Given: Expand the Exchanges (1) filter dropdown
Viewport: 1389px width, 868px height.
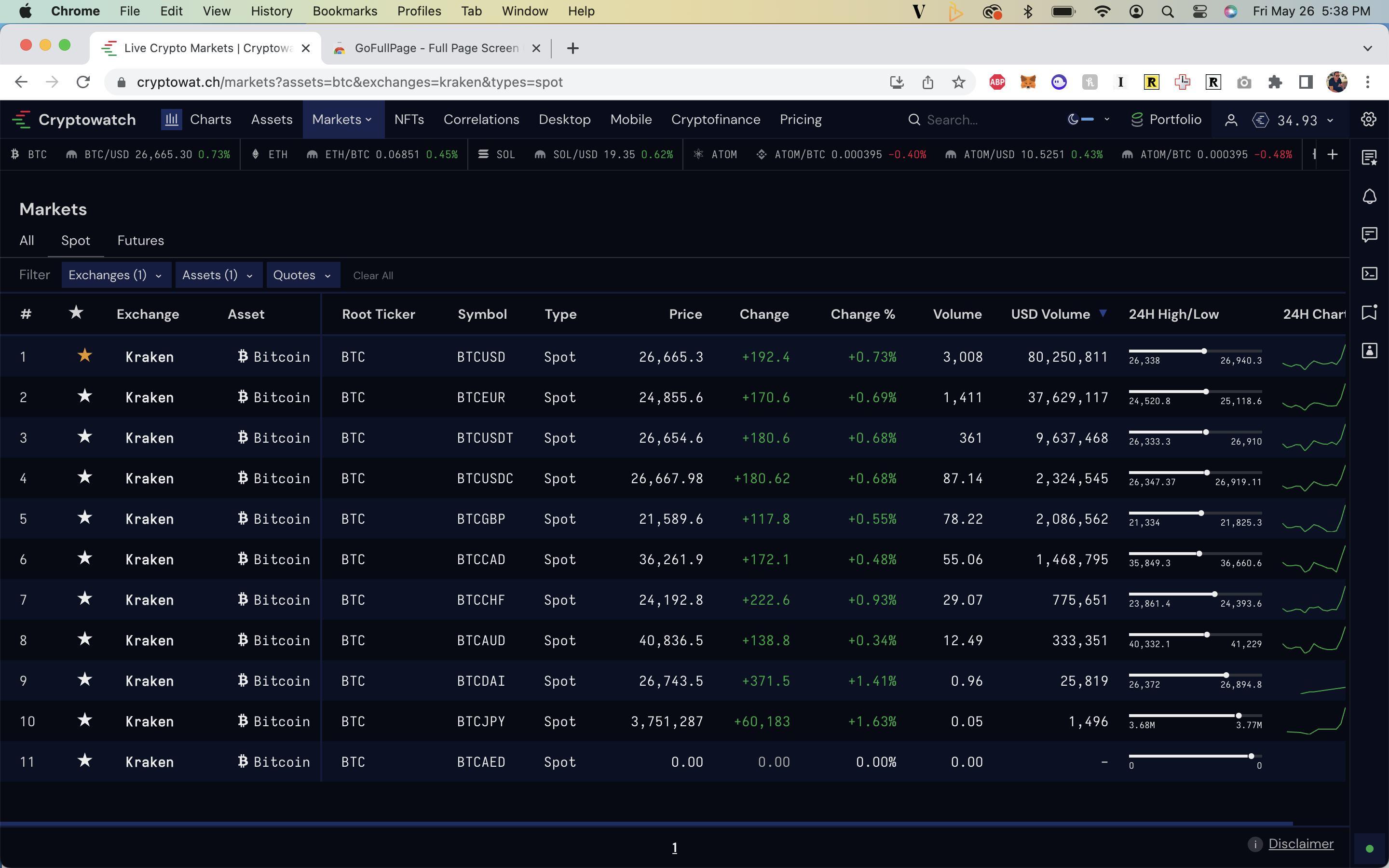Looking at the screenshot, I should [x=115, y=275].
